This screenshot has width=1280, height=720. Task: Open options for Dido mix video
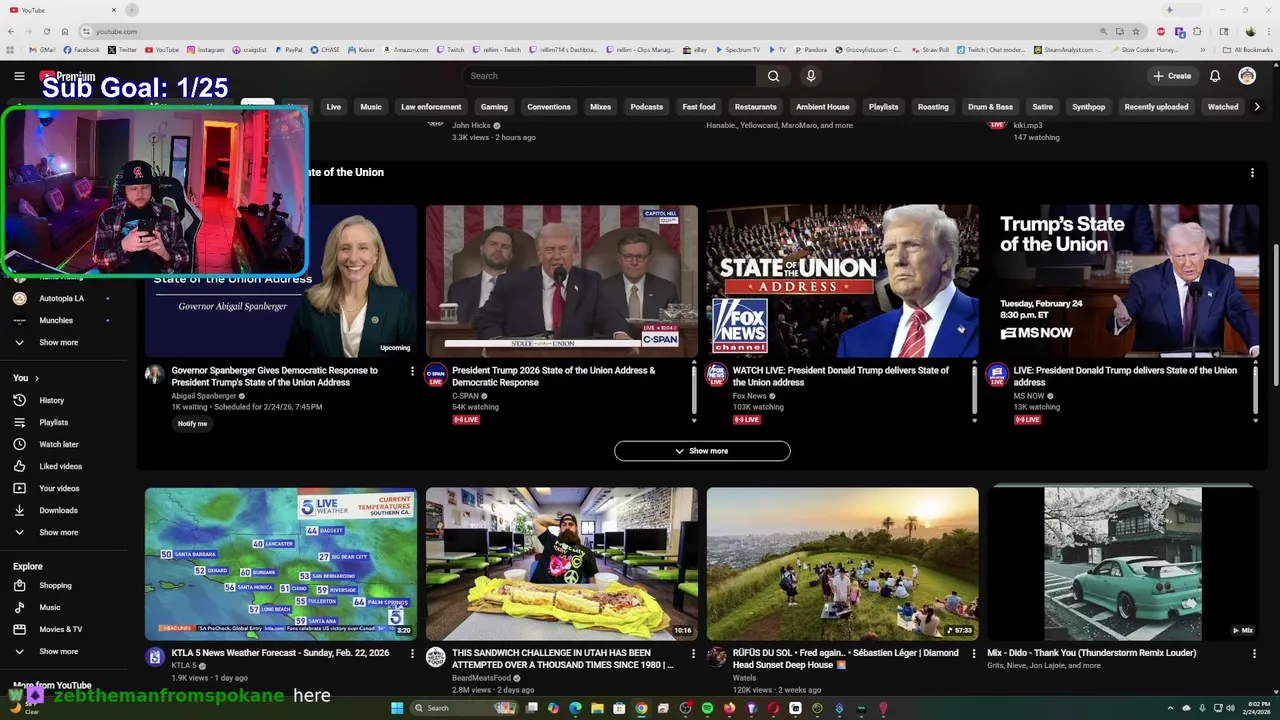click(1255, 653)
